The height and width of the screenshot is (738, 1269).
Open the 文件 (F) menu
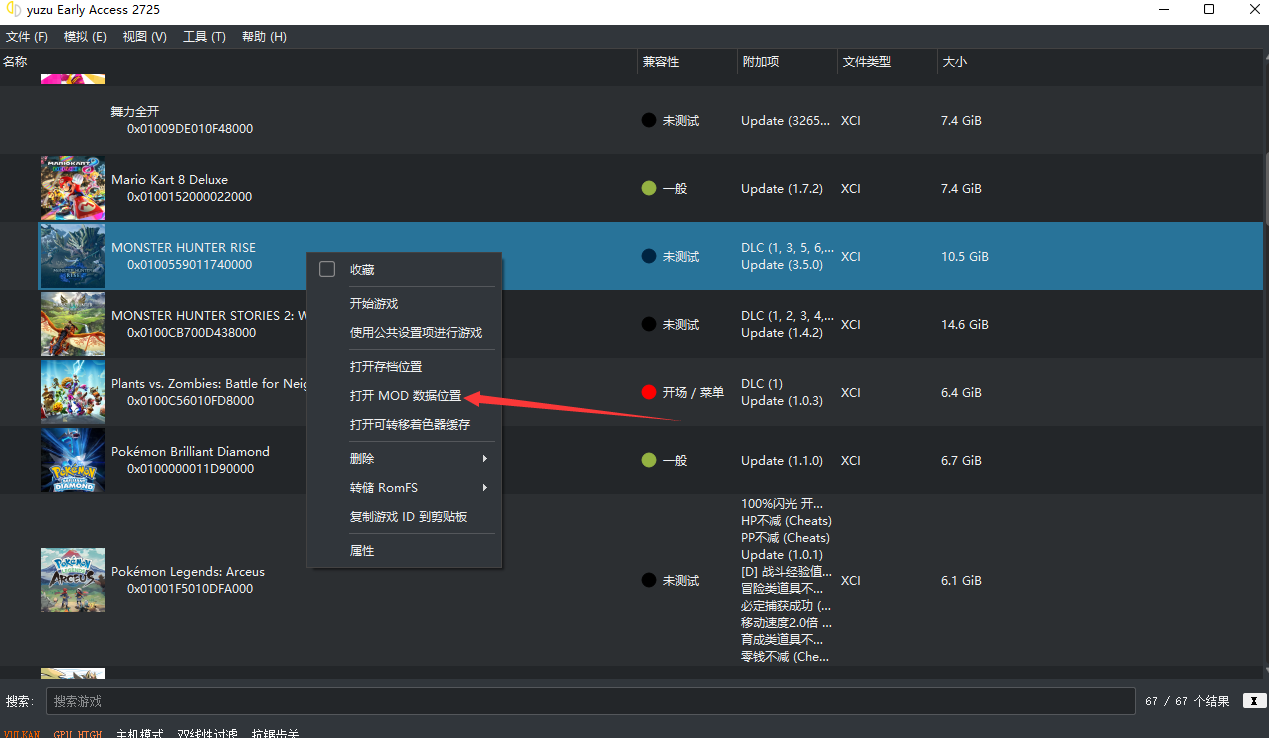[x=27, y=36]
